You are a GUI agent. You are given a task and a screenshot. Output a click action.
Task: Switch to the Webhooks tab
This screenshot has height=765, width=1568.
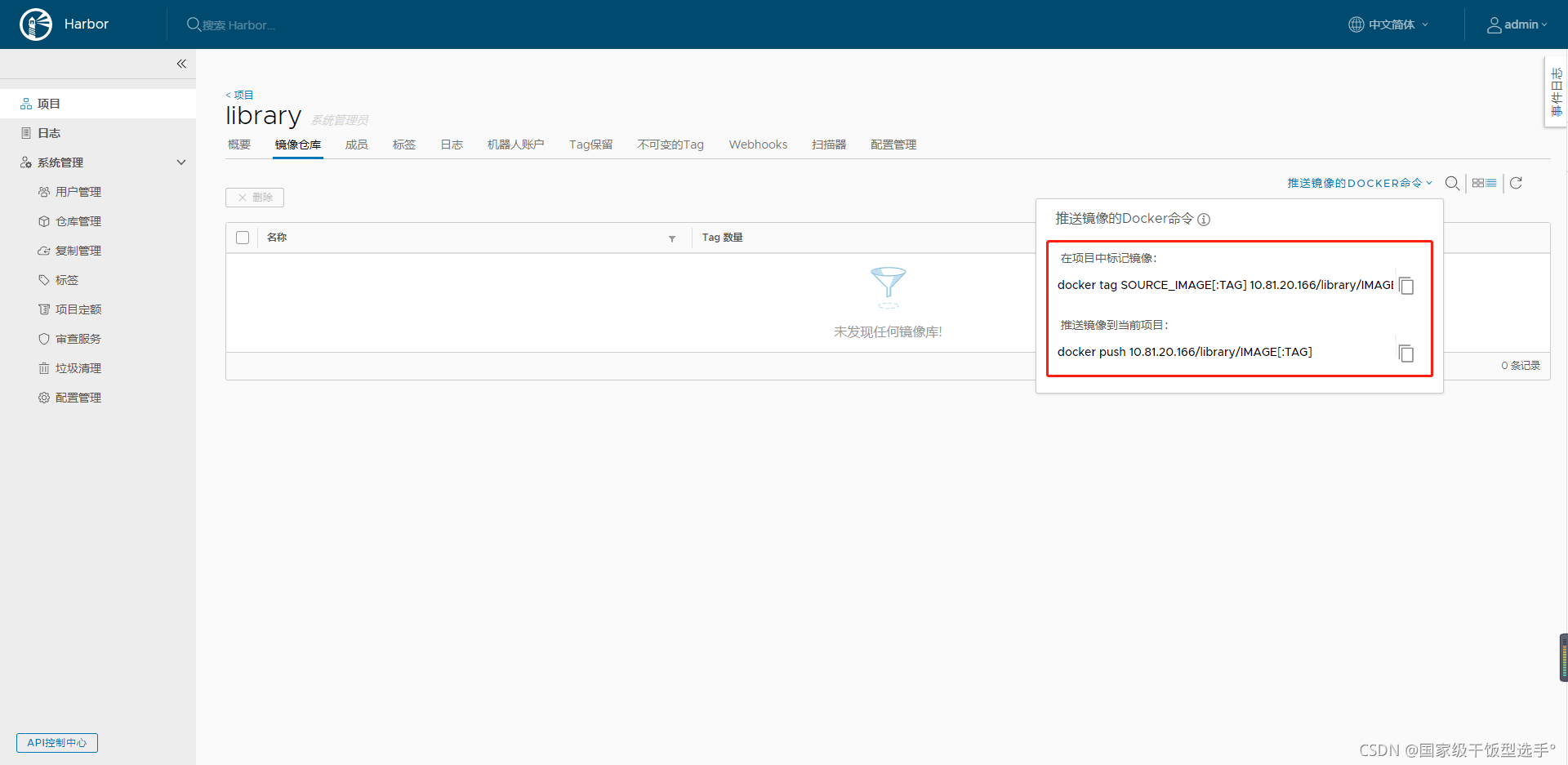[758, 145]
